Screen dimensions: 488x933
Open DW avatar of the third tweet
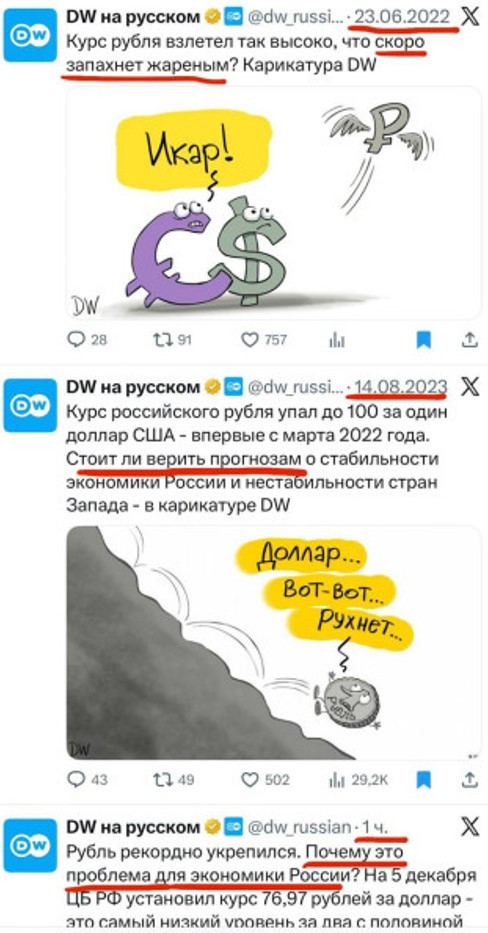point(30,846)
